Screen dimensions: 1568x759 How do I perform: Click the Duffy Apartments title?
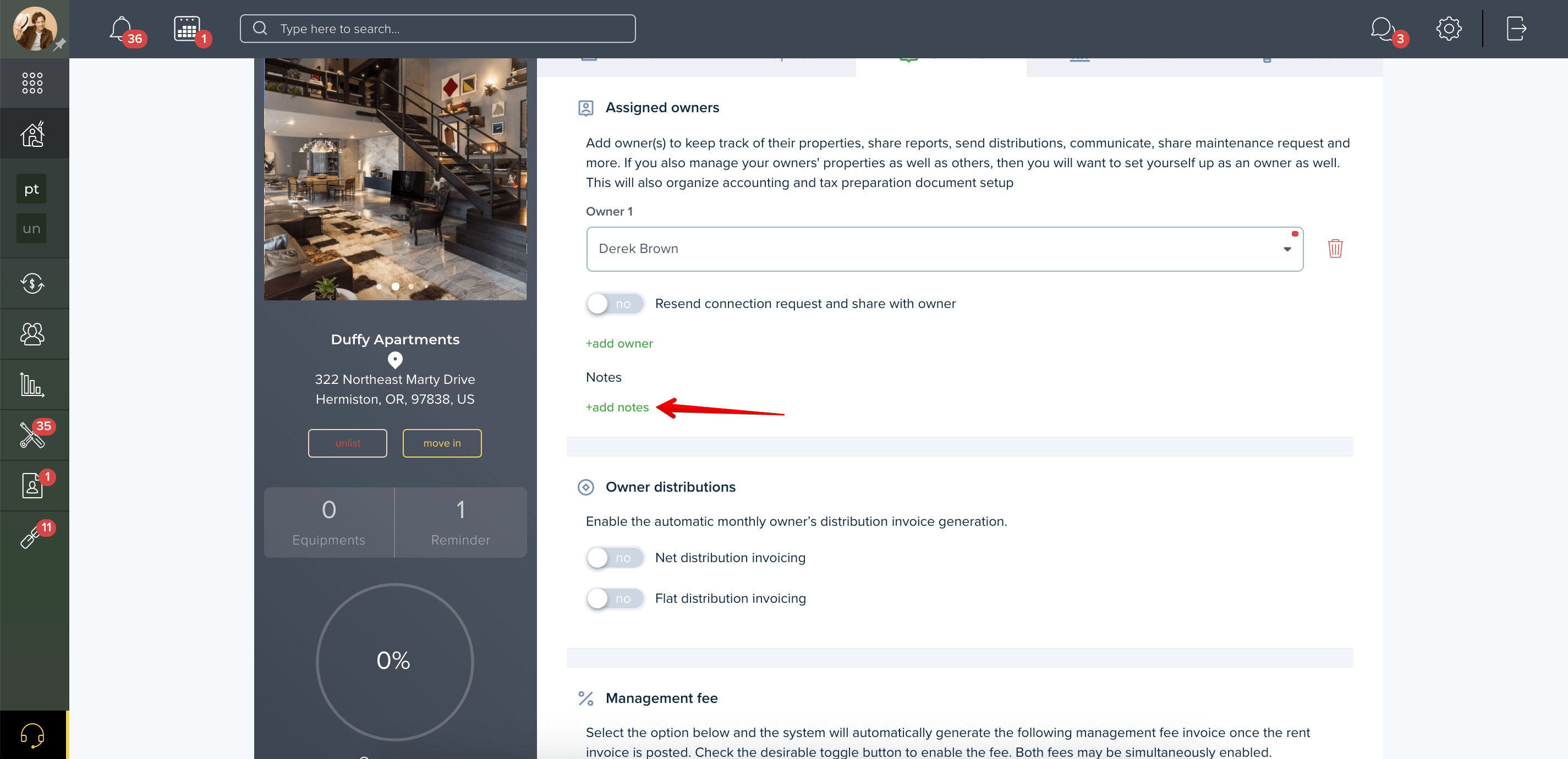(395, 339)
